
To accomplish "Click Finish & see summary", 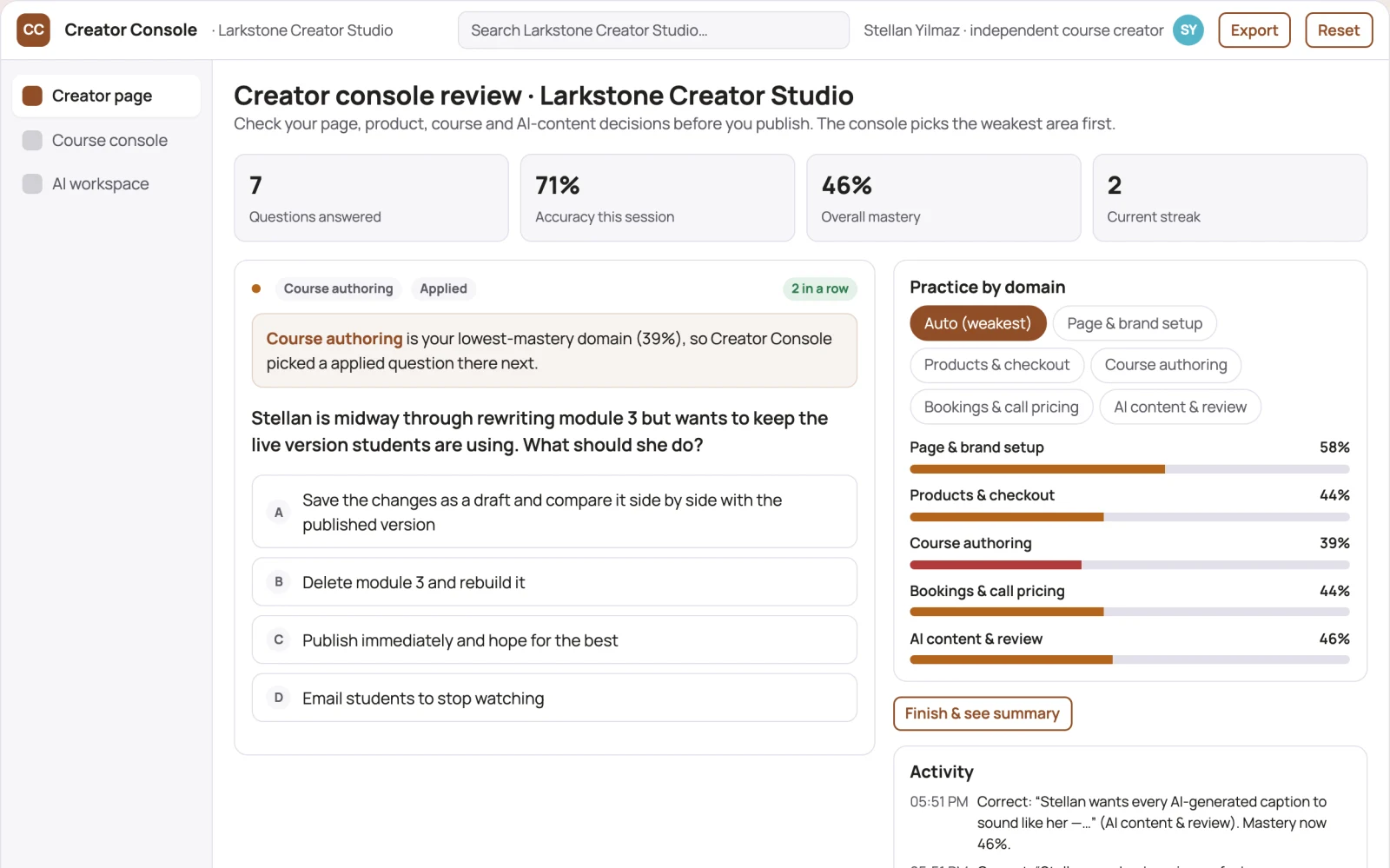I will pyautogui.click(x=983, y=713).
